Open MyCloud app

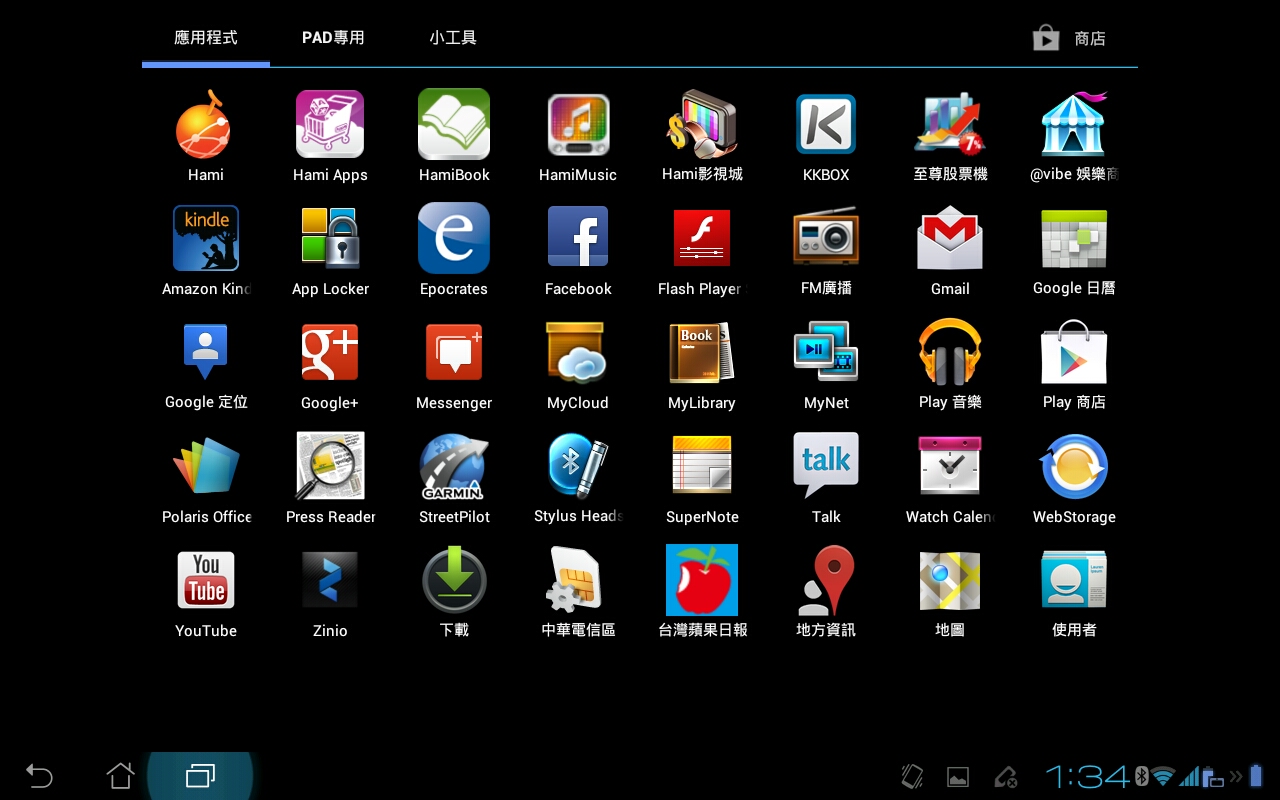[x=578, y=352]
